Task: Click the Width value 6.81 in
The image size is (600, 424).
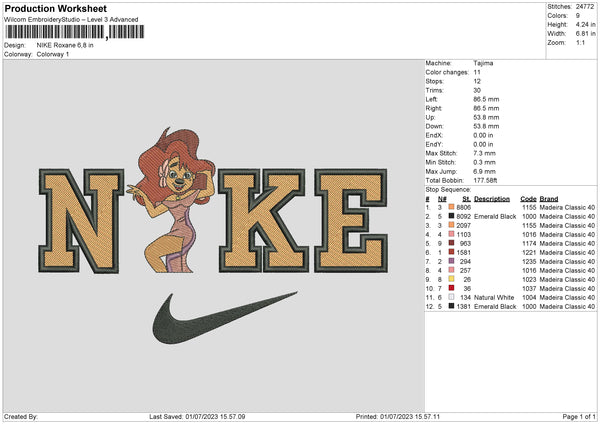Action: click(585, 34)
